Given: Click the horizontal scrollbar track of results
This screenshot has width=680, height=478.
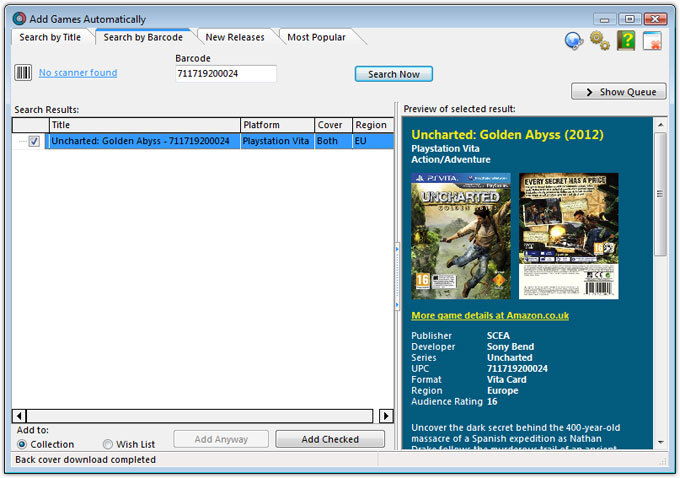Looking at the screenshot, I should pos(199,416).
